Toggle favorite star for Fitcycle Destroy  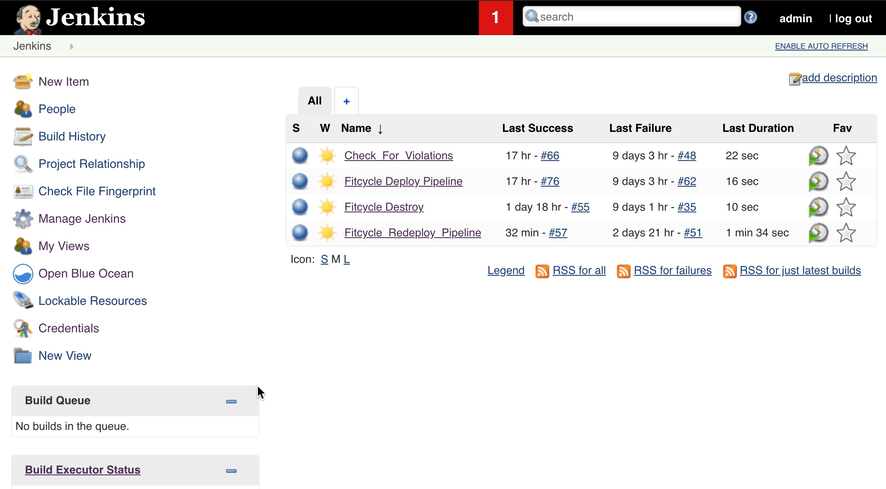click(846, 207)
